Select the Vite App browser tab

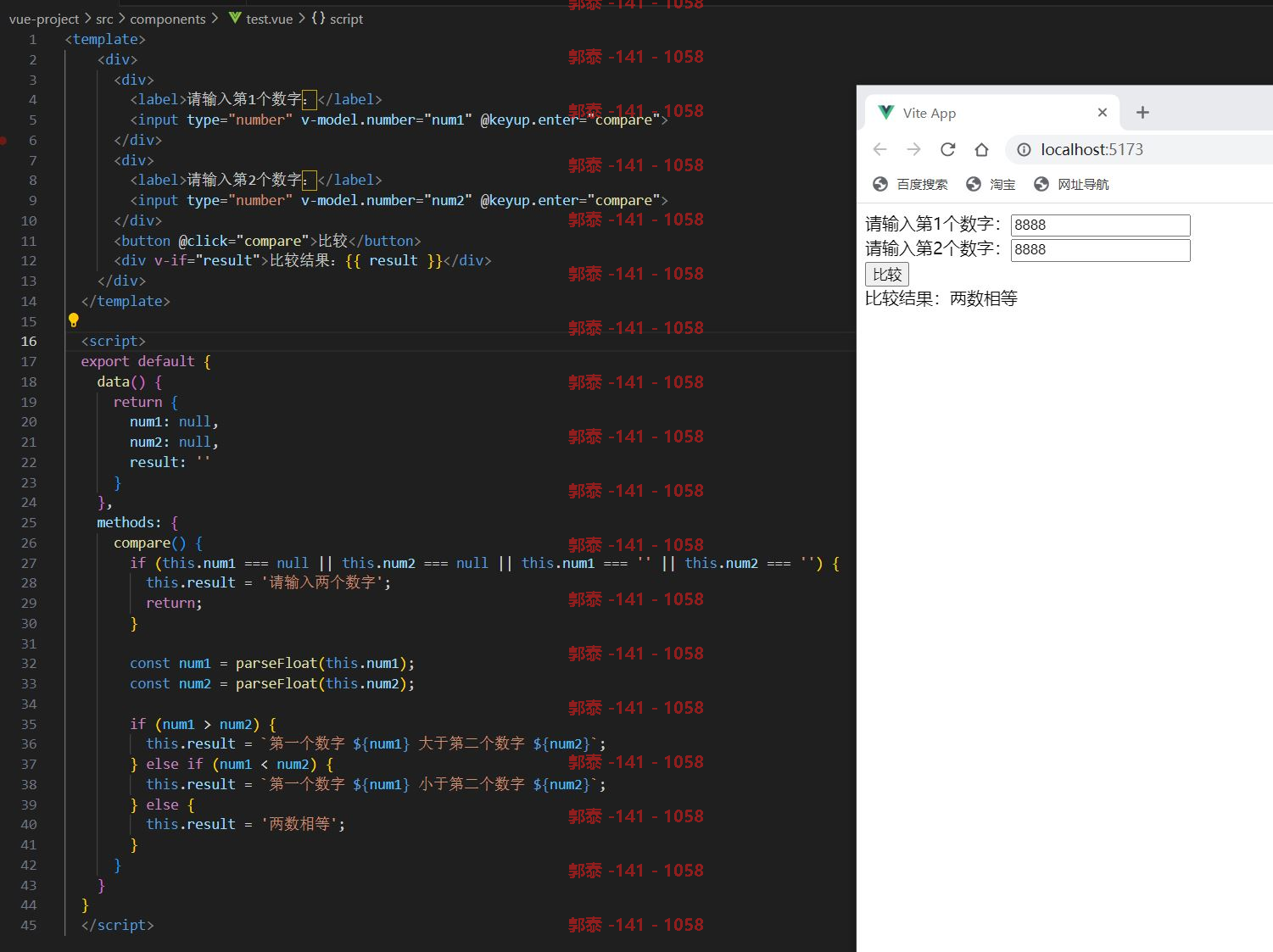pyautogui.click(x=992, y=113)
